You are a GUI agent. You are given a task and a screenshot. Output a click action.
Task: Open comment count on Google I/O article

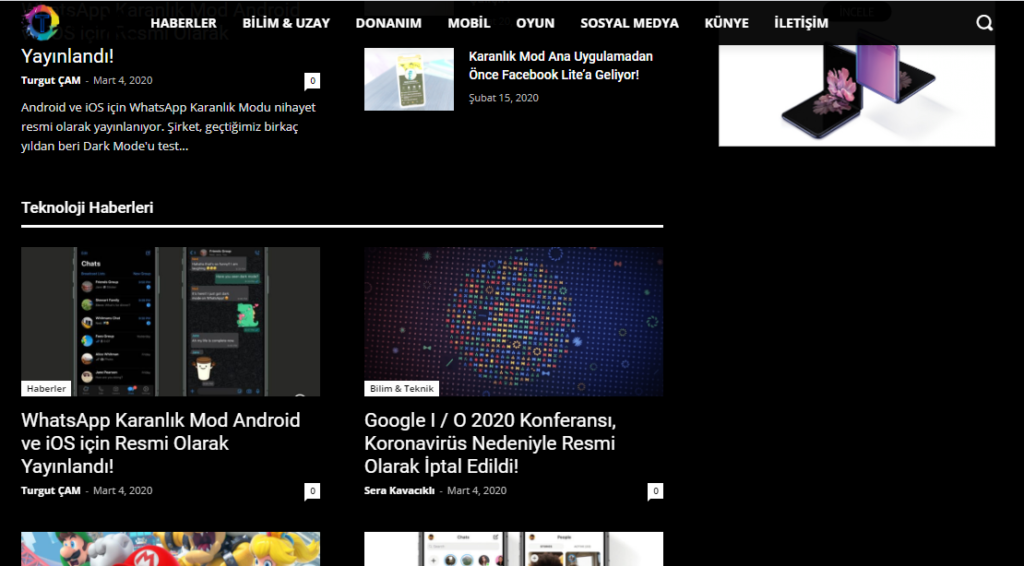(655, 492)
